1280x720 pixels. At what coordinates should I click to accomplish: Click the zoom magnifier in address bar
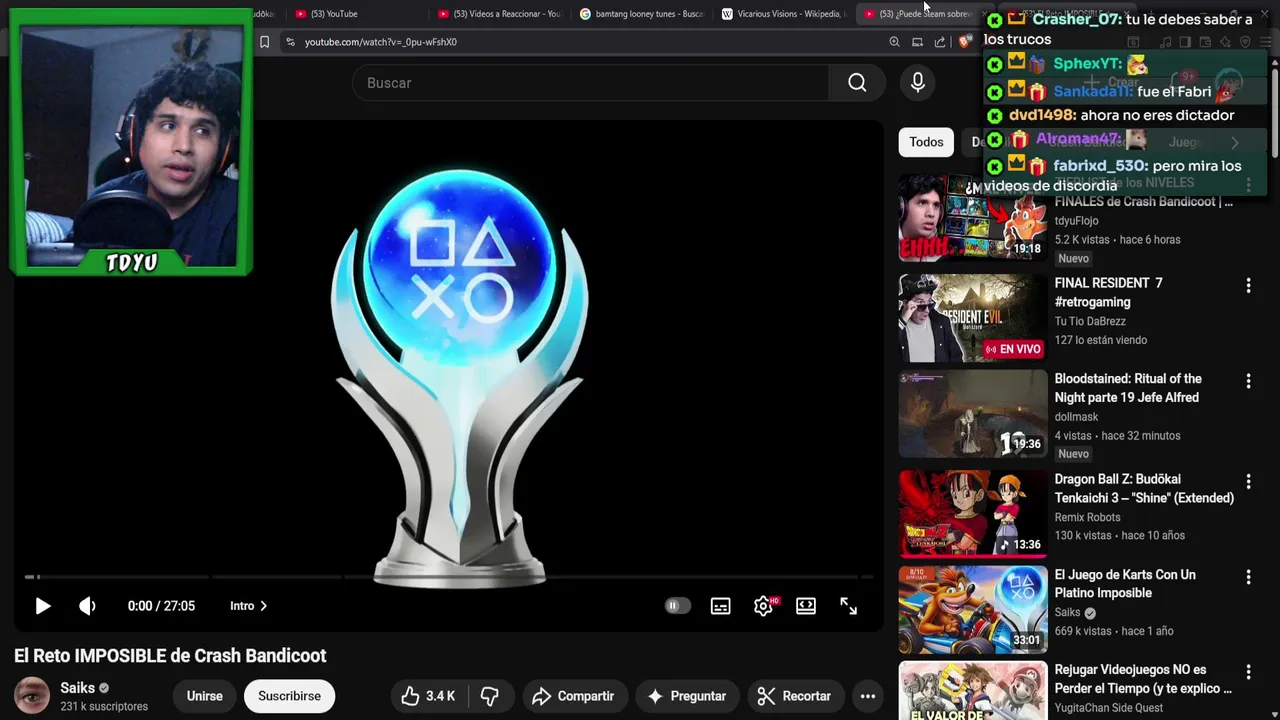894,42
